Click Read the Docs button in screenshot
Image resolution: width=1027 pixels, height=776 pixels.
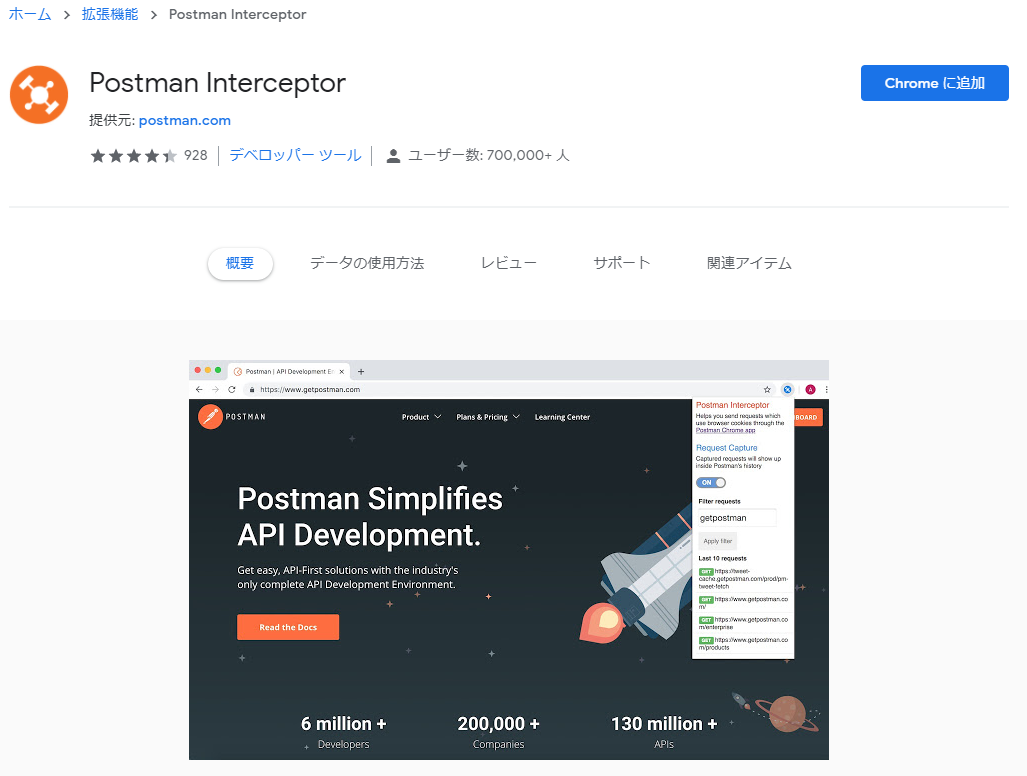click(288, 627)
